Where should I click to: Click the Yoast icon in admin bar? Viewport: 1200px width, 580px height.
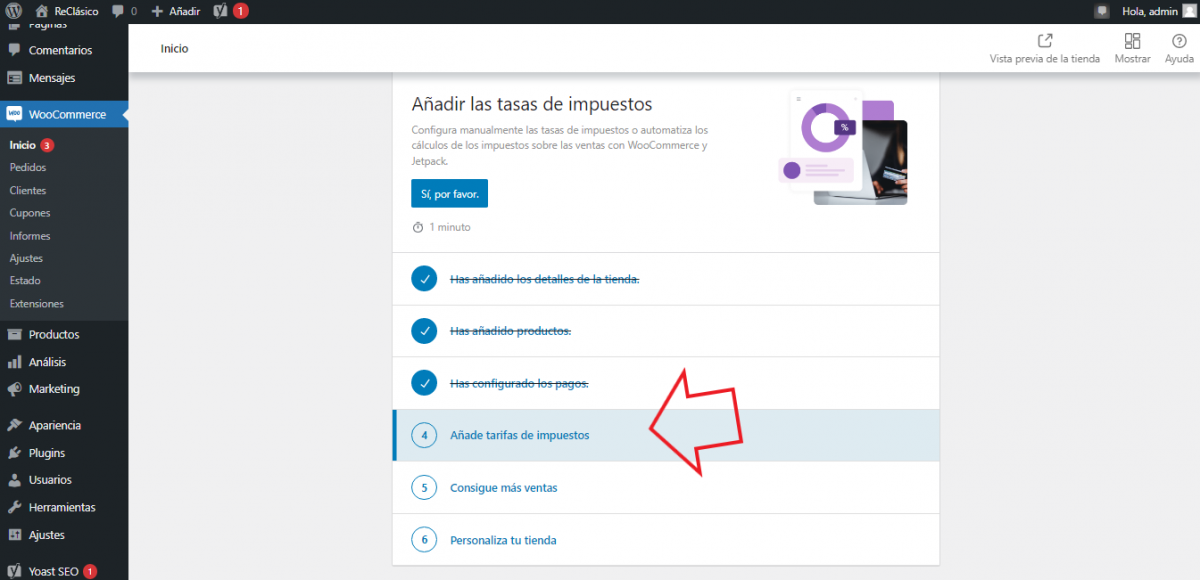point(220,11)
